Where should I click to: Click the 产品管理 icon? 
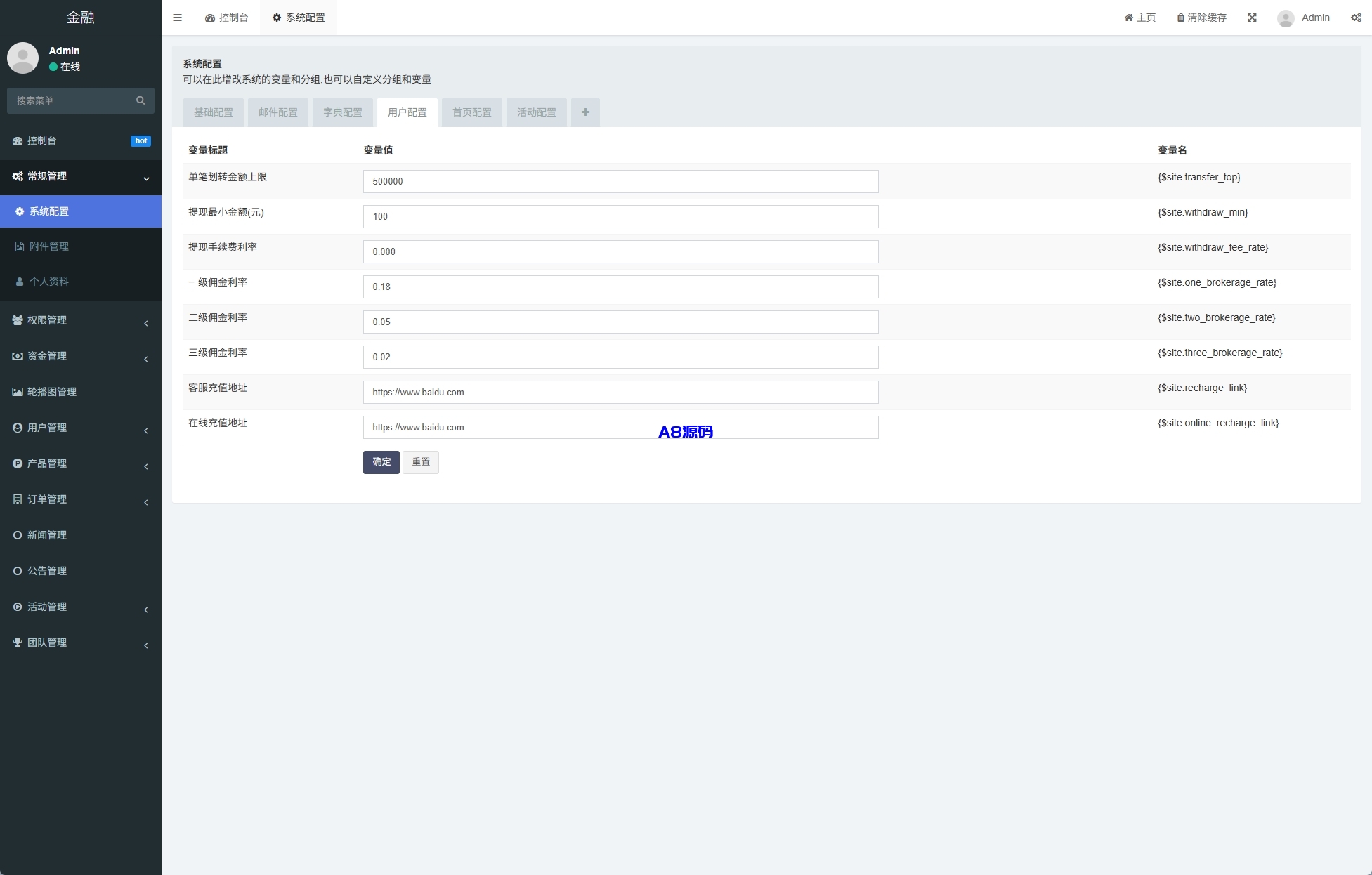click(x=18, y=463)
